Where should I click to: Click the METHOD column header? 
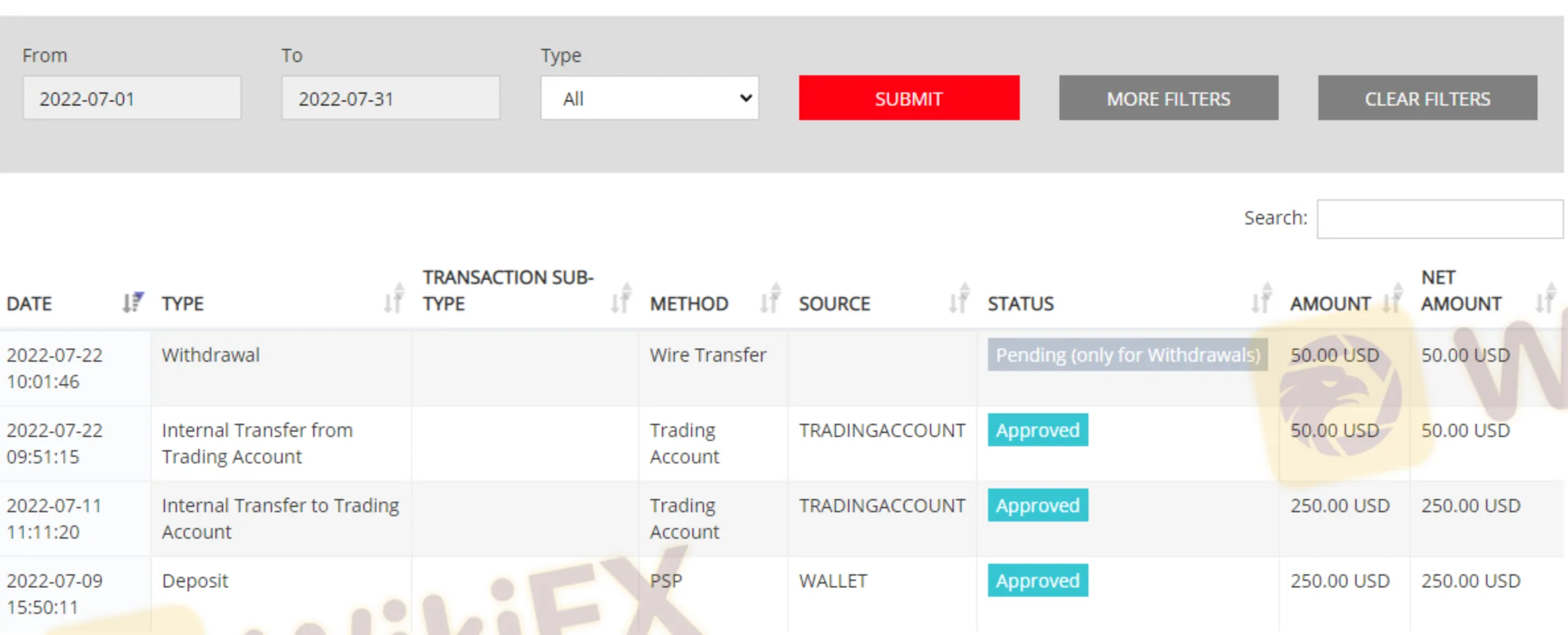pyautogui.click(x=689, y=304)
